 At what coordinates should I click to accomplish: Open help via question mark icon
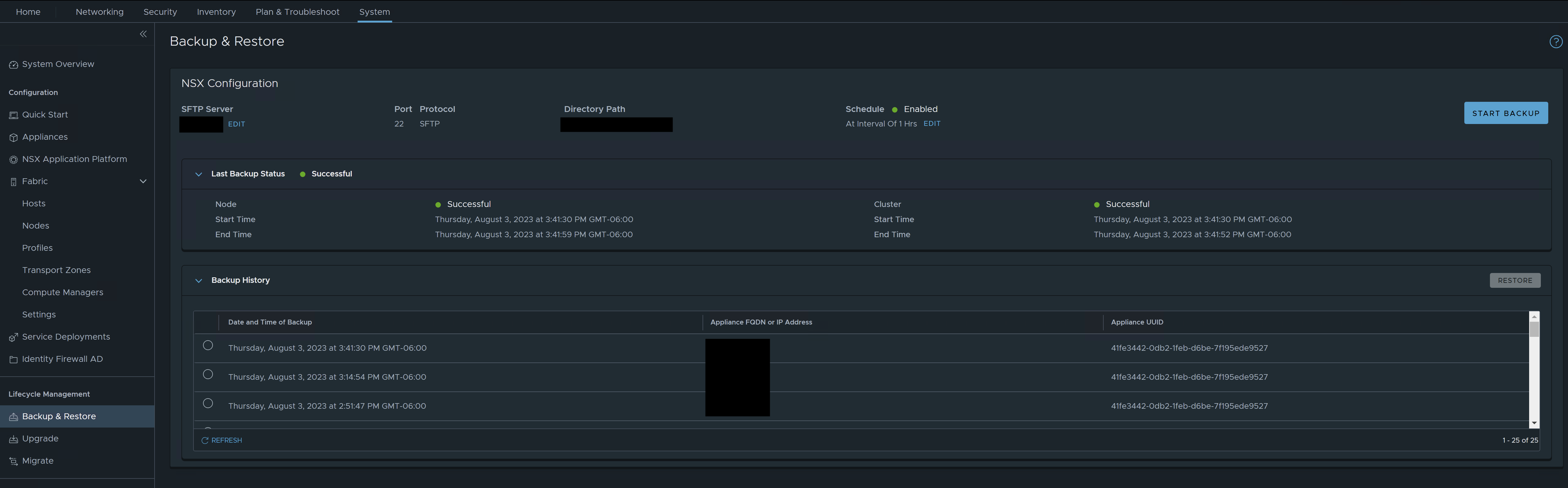1556,41
